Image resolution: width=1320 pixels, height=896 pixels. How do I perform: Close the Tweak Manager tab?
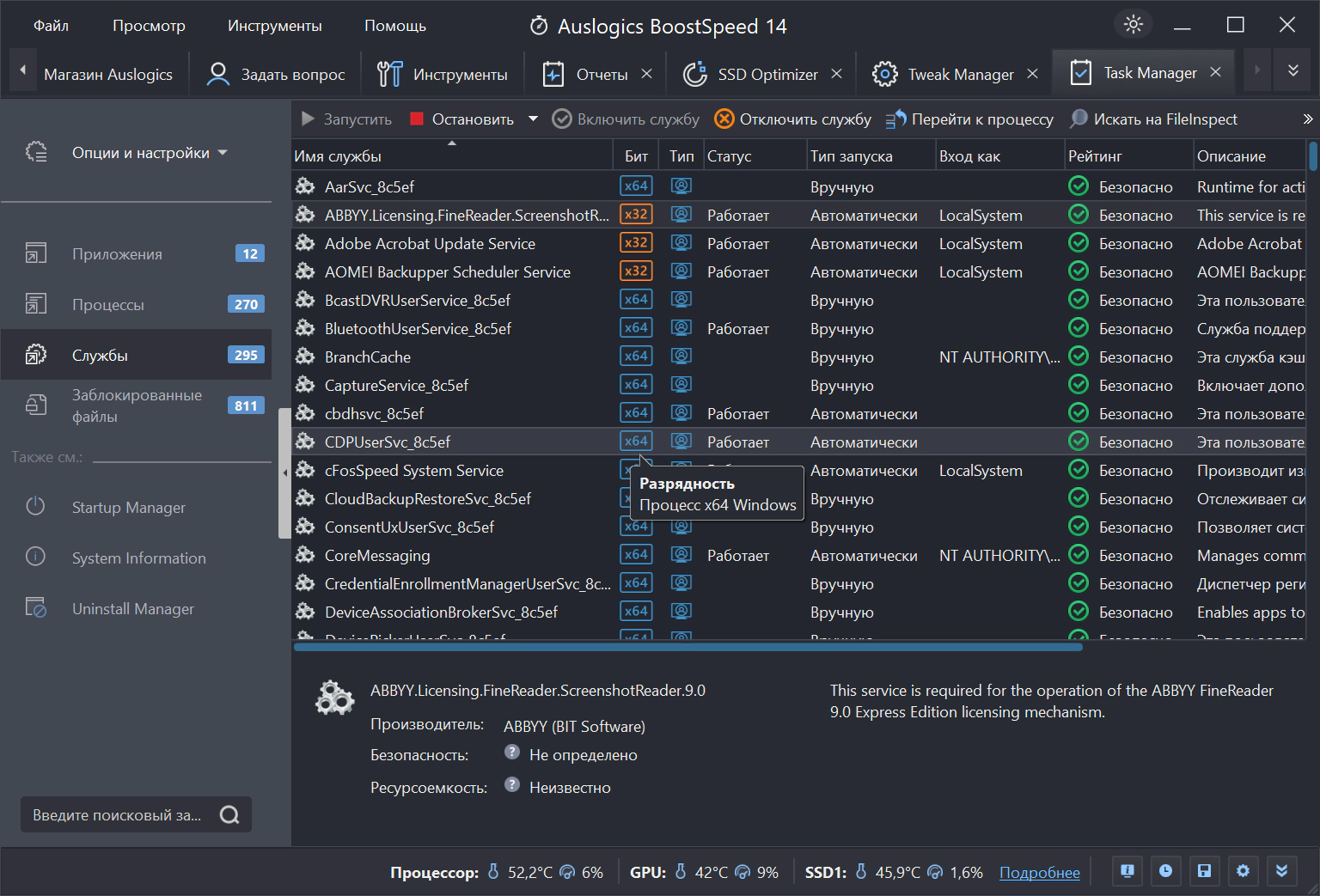tap(1032, 75)
